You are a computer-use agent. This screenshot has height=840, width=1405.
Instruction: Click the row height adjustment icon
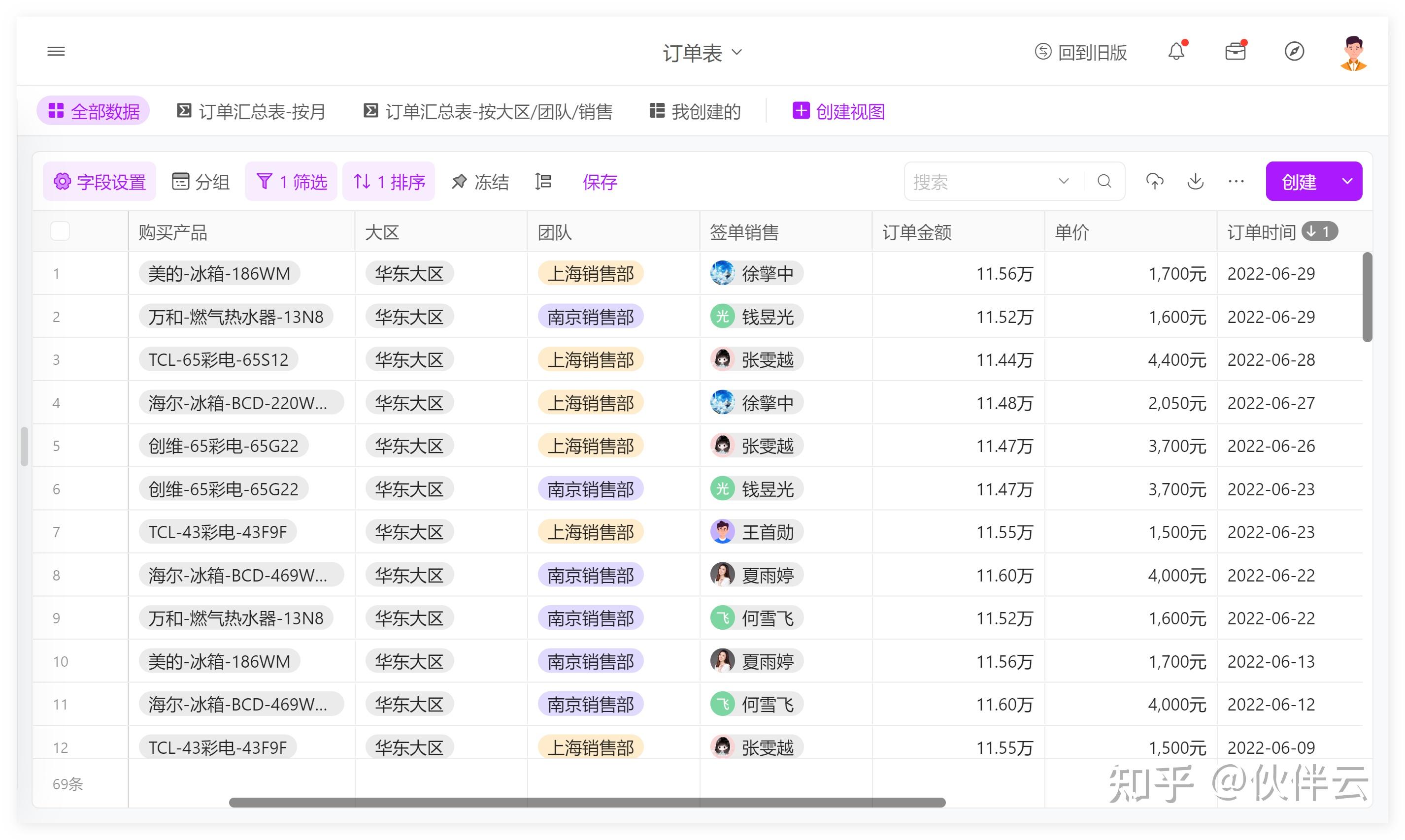pos(543,181)
